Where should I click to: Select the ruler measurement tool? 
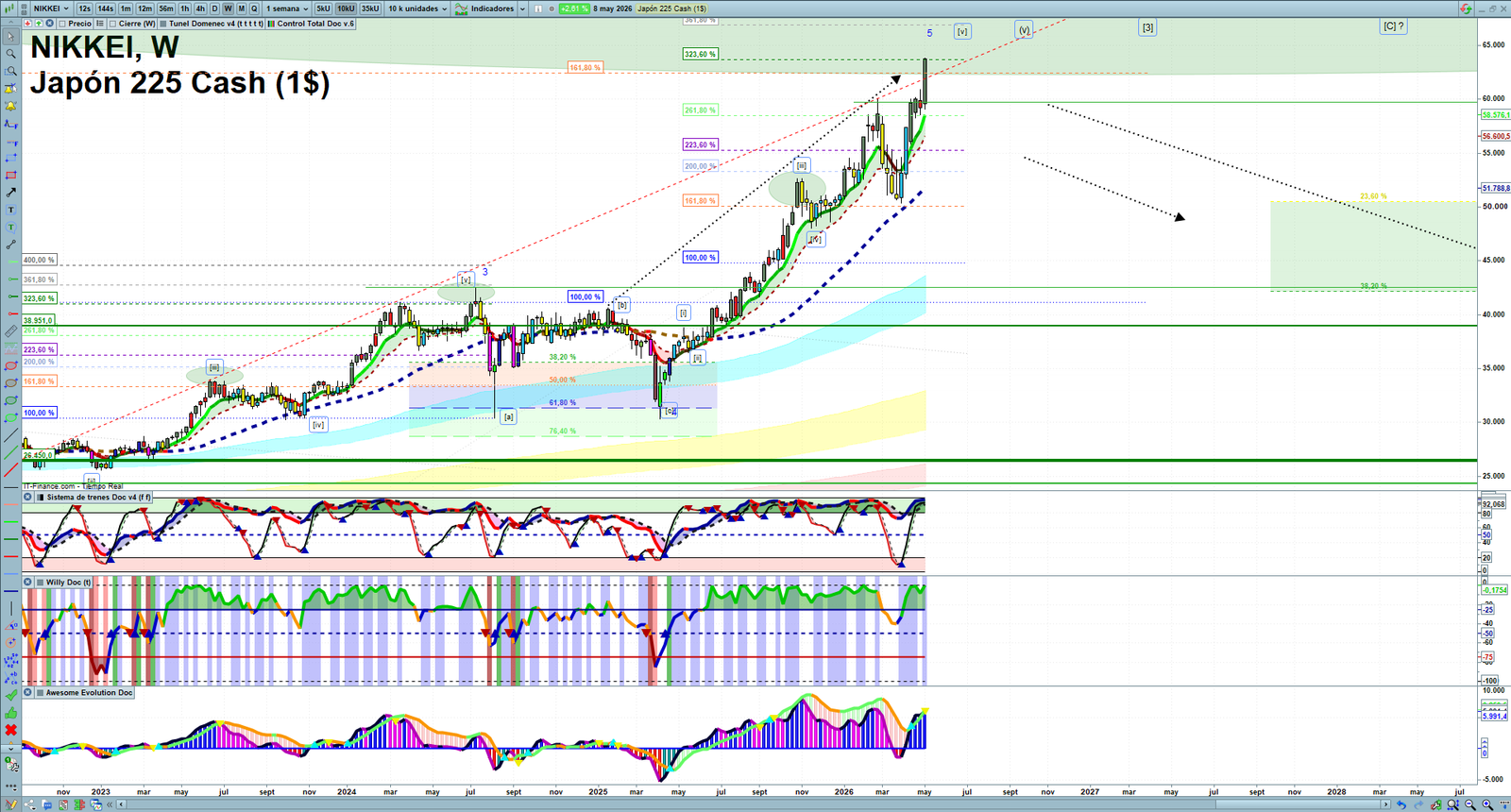10,331
